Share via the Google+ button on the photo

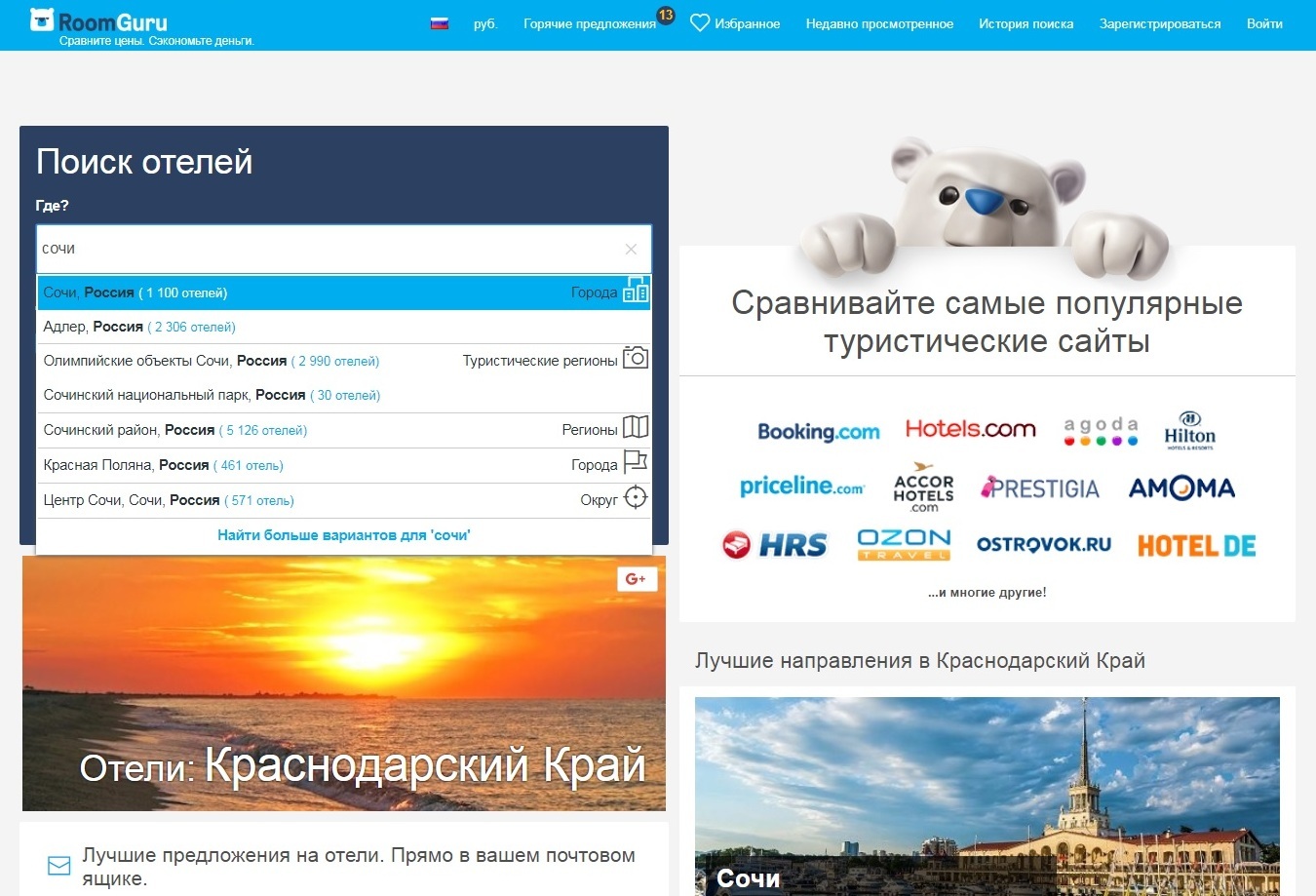click(x=637, y=579)
